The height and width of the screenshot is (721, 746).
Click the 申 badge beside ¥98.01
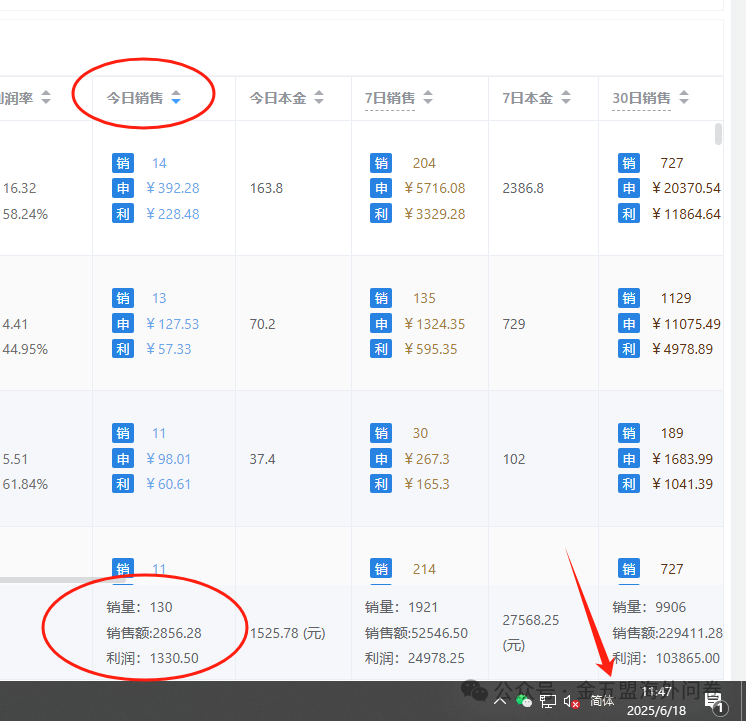pyautogui.click(x=123, y=459)
